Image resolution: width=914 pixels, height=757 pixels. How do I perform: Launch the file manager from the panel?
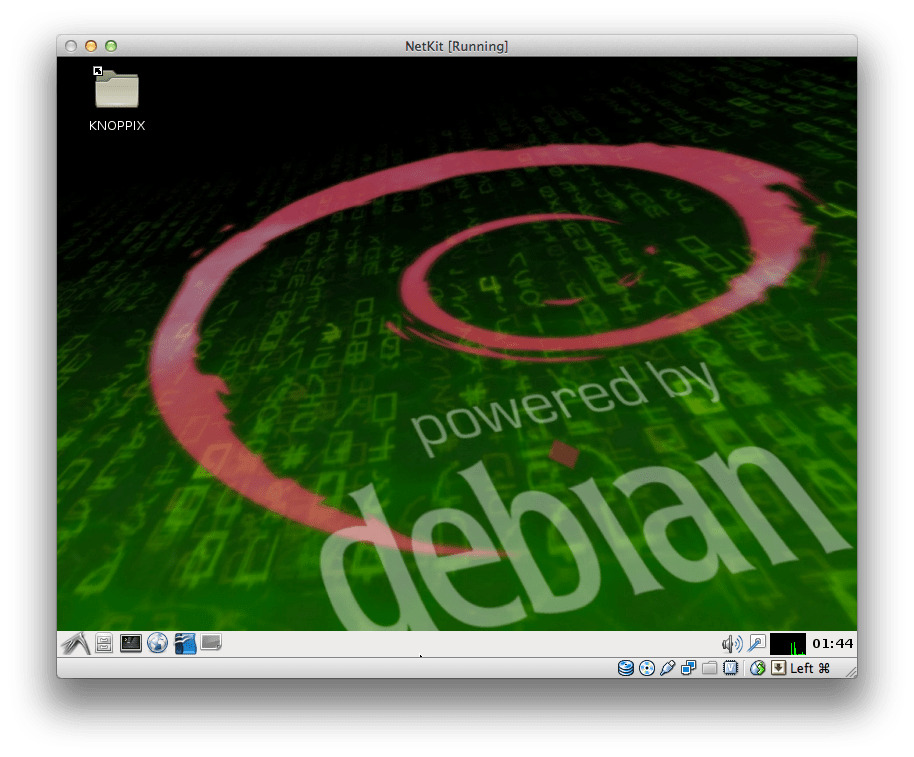104,643
